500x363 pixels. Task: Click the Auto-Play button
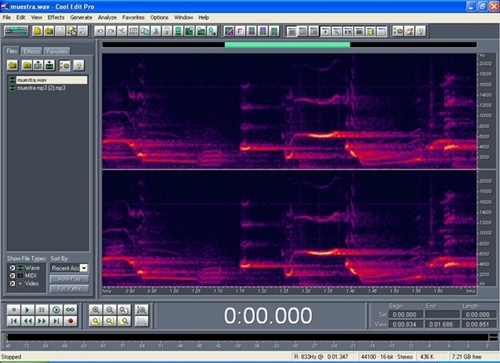point(69,279)
